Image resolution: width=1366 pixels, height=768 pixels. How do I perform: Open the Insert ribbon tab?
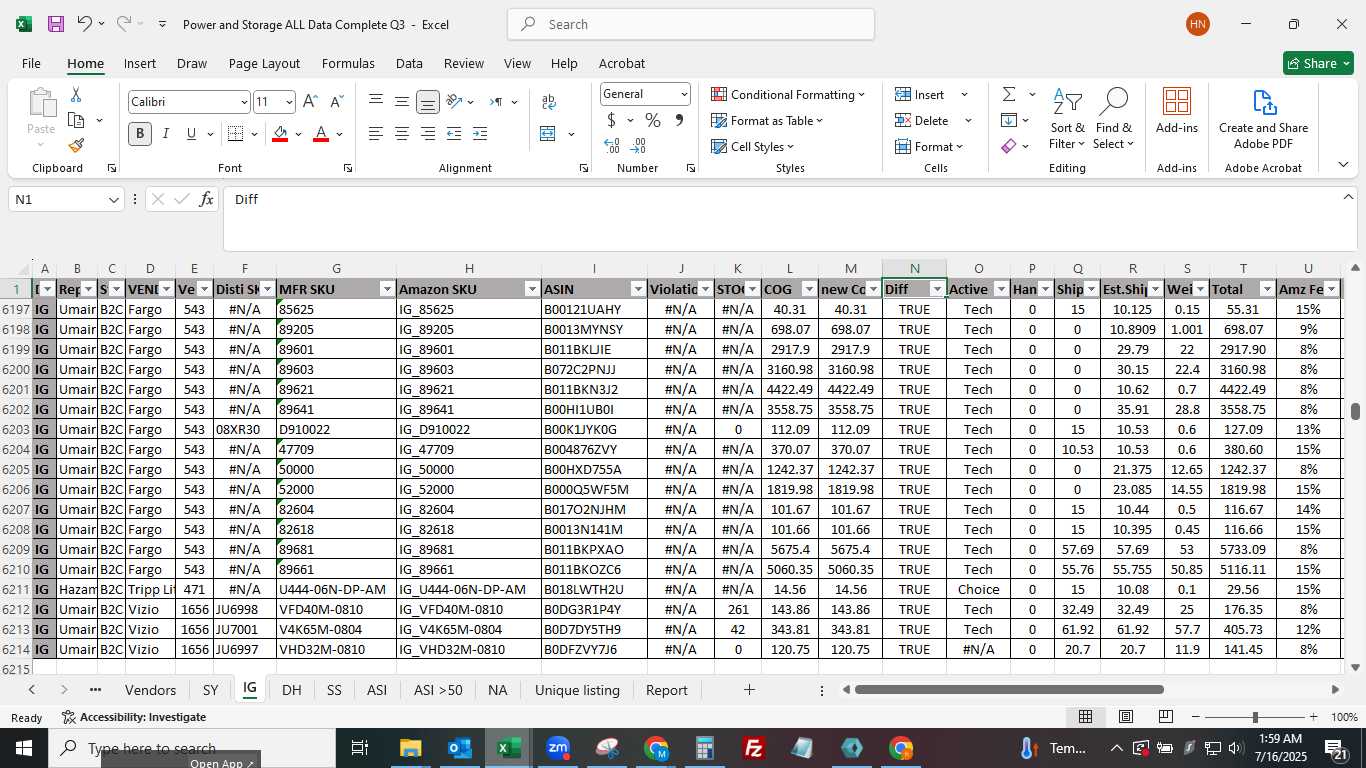click(140, 63)
